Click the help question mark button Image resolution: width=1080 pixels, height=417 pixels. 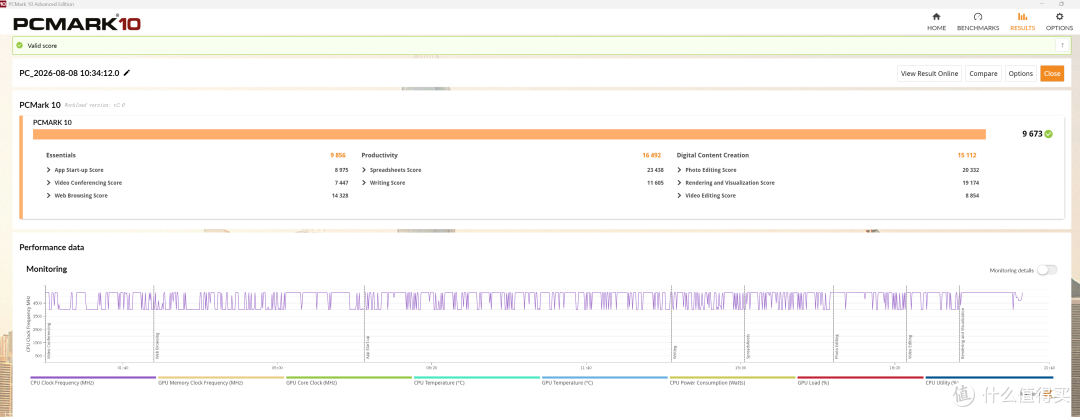tap(1062, 45)
